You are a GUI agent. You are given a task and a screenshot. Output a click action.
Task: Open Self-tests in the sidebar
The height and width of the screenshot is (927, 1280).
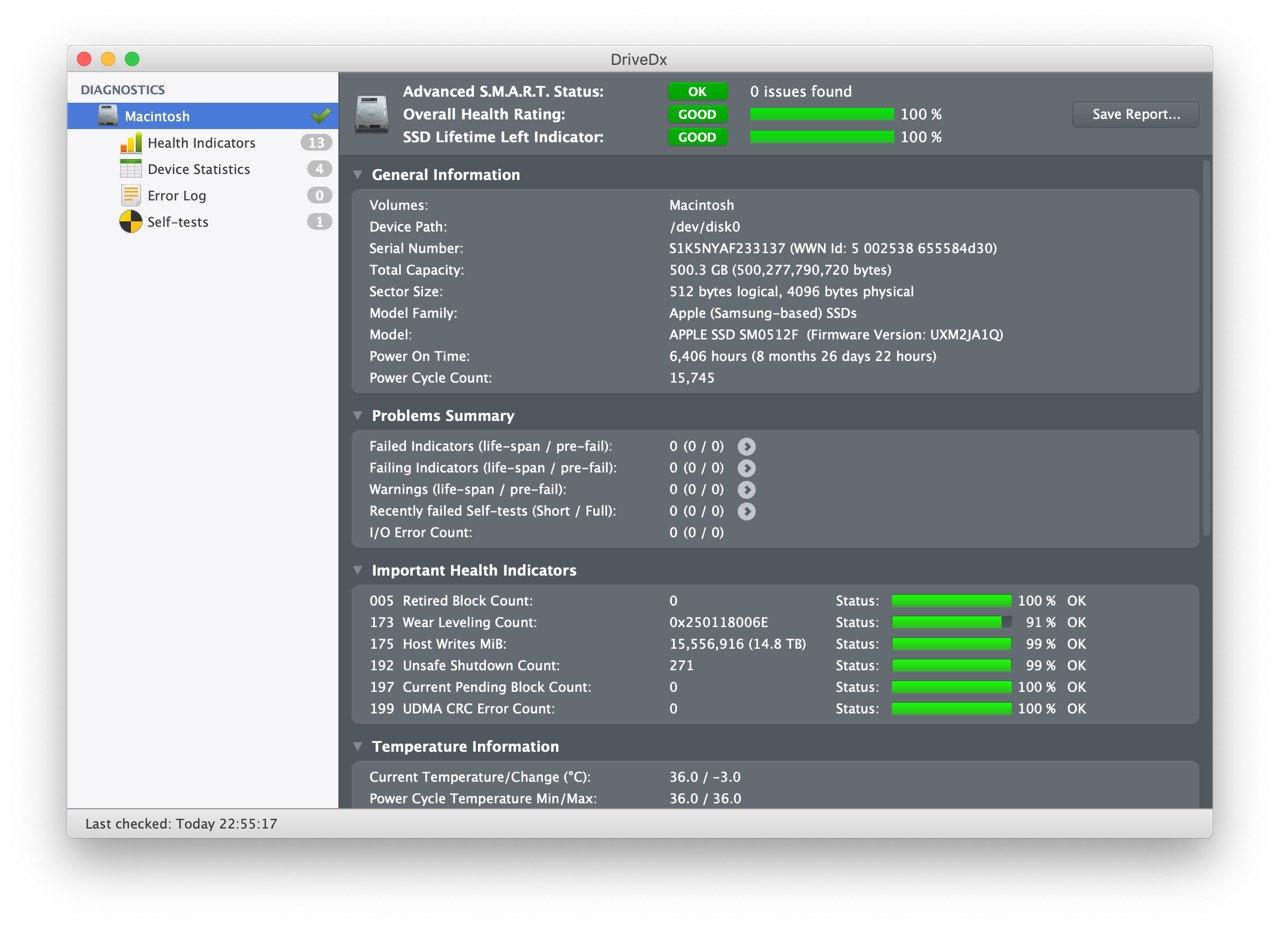pyautogui.click(x=203, y=222)
